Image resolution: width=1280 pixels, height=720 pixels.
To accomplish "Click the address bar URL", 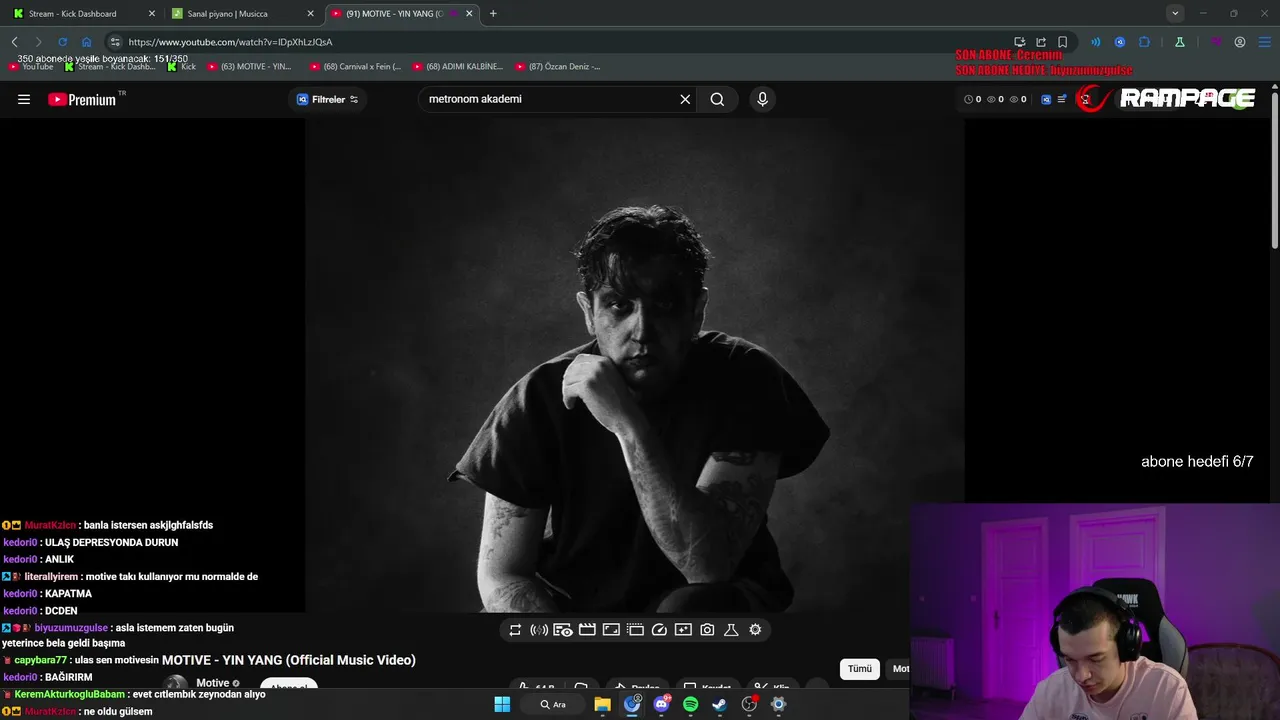I will (231, 42).
